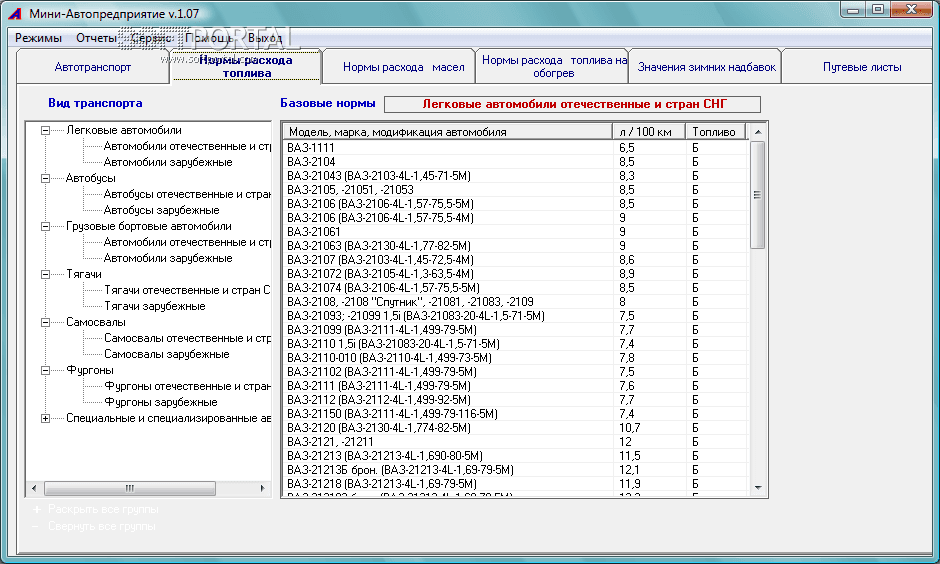
Task: Select ВАЗ-2120 (ВАЗ-2130-4L-1,774-82-5М) row
Action: (x=516, y=428)
